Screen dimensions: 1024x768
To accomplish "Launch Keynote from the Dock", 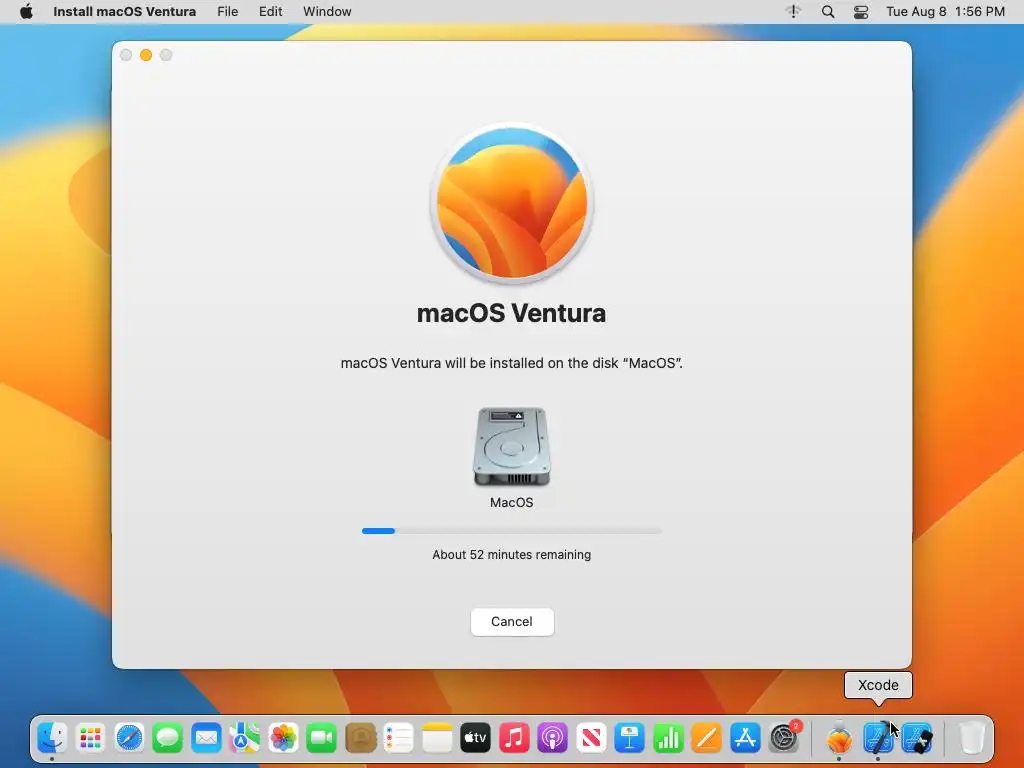I will 630,738.
